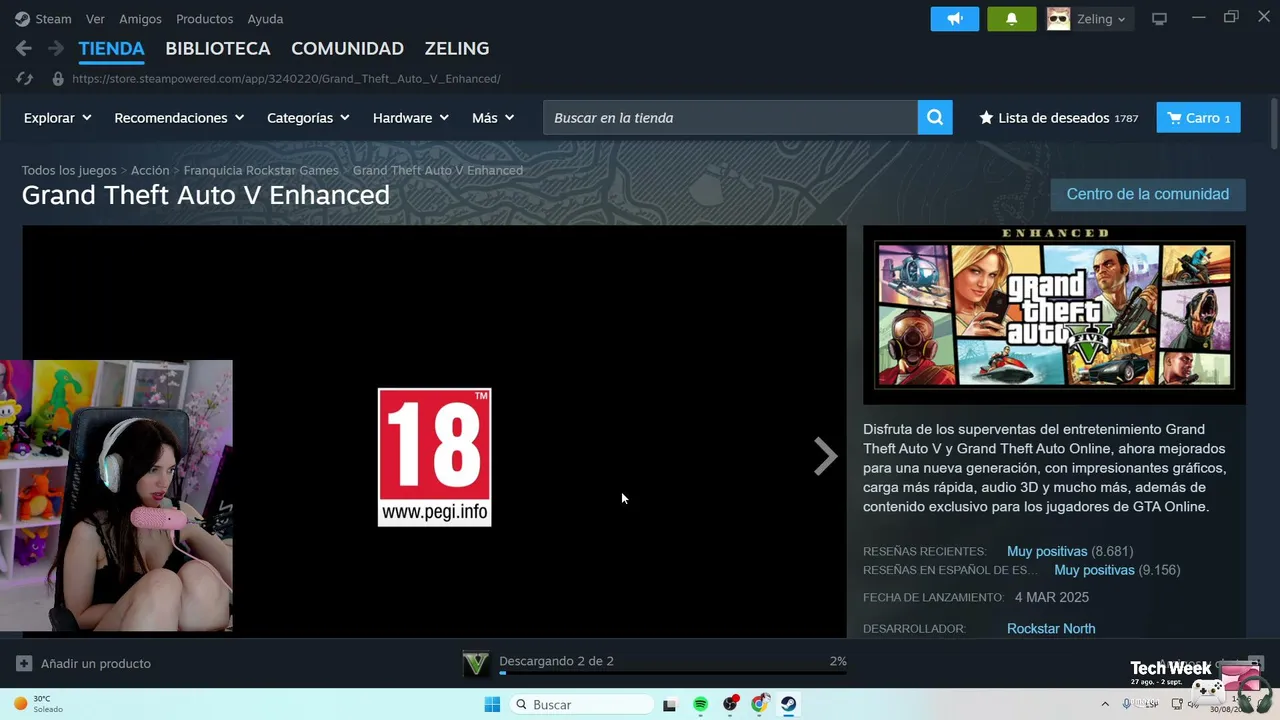Image resolution: width=1280 pixels, height=720 pixels.
Task: Open Lista de deseados
Action: [1058, 118]
